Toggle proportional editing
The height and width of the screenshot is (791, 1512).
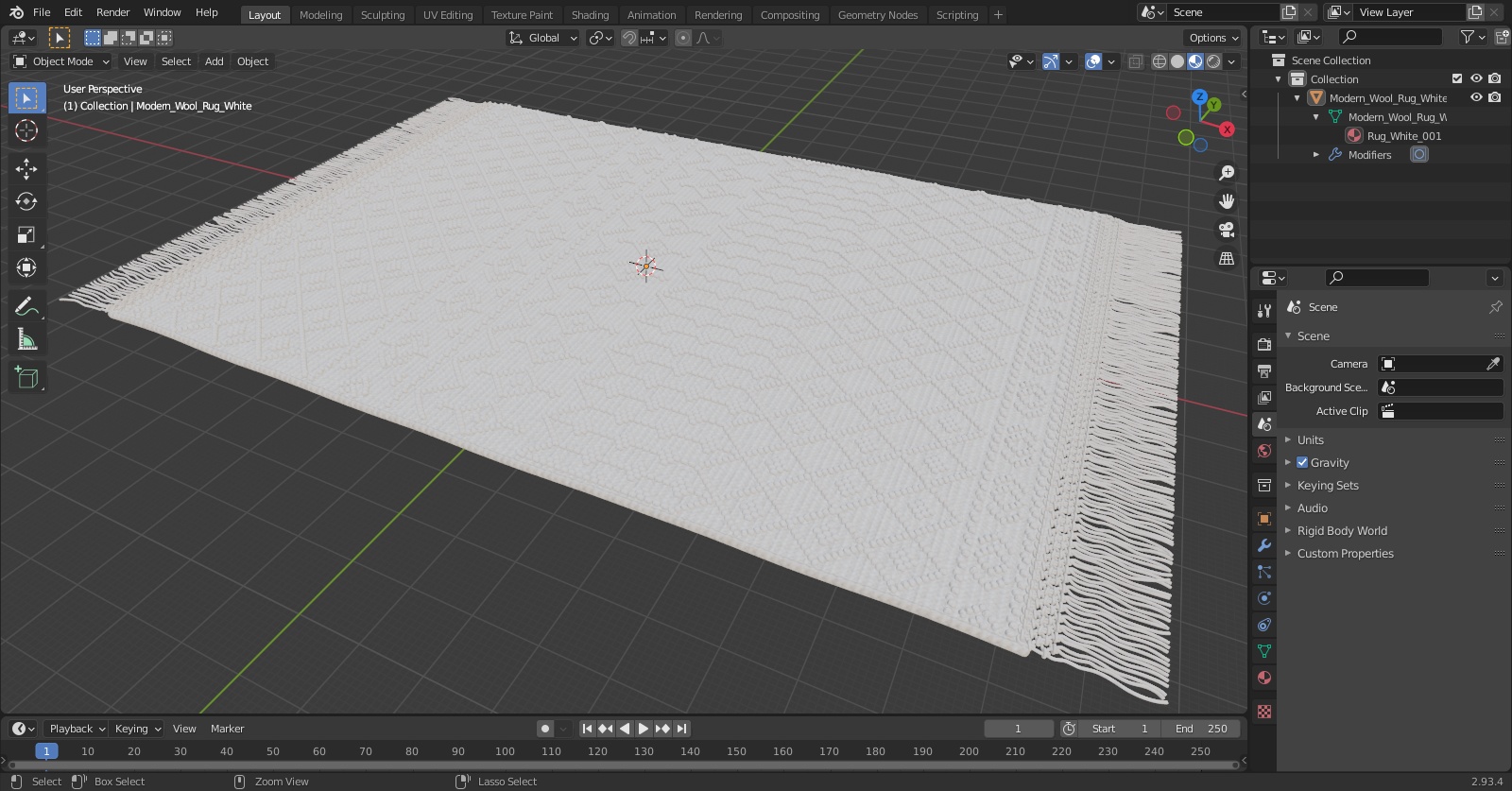click(x=683, y=38)
